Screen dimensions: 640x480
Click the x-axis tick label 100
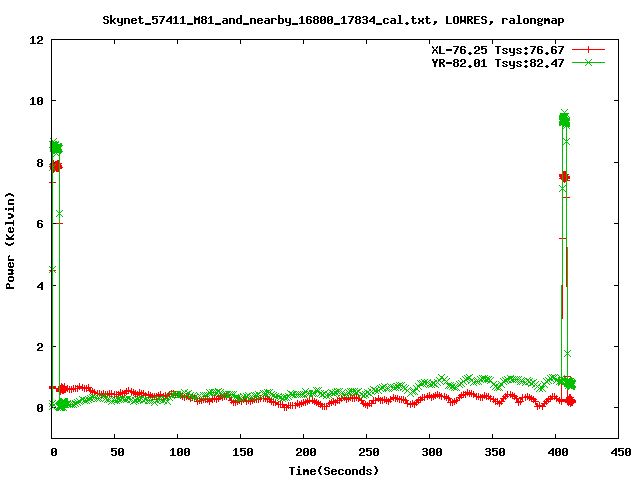pos(180,452)
